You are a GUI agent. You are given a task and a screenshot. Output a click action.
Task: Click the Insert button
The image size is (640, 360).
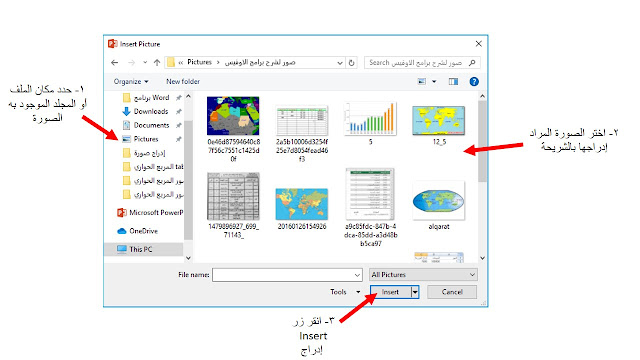click(x=390, y=292)
